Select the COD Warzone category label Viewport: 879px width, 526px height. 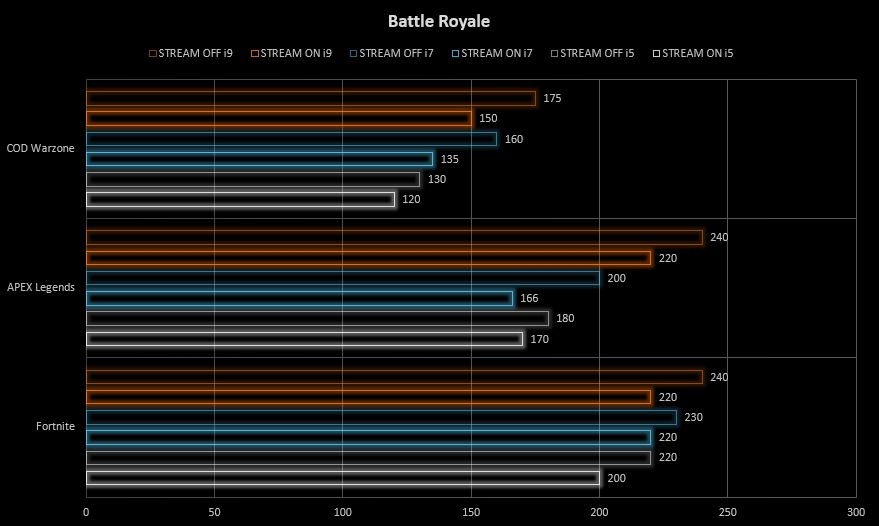(40, 148)
